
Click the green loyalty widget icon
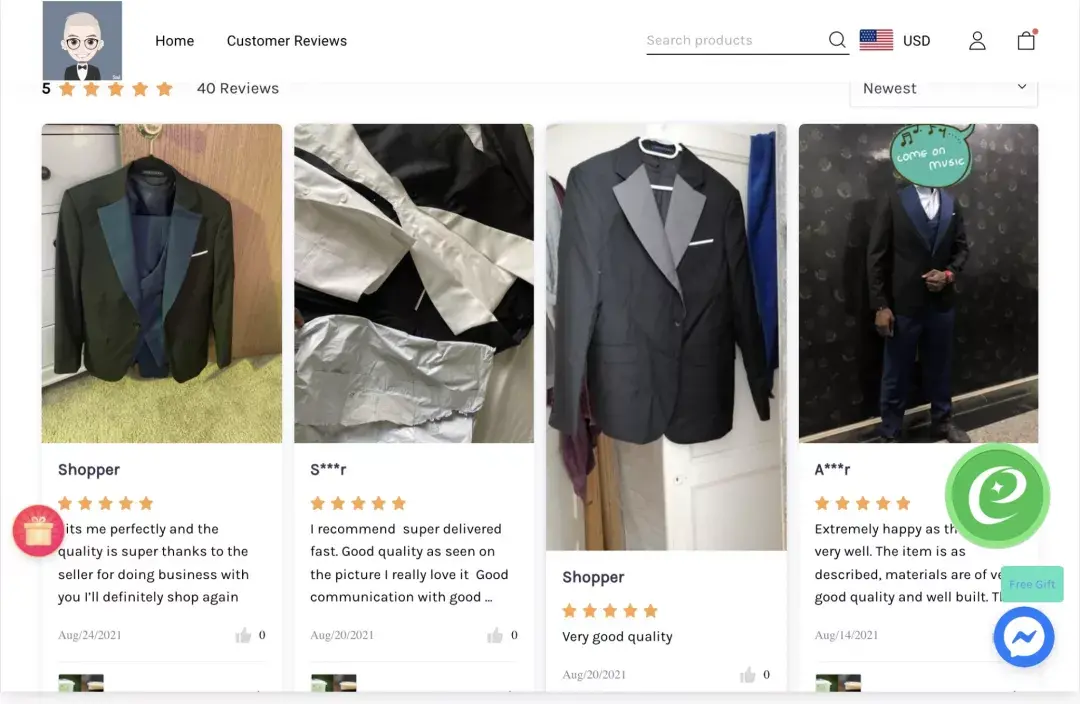click(997, 495)
